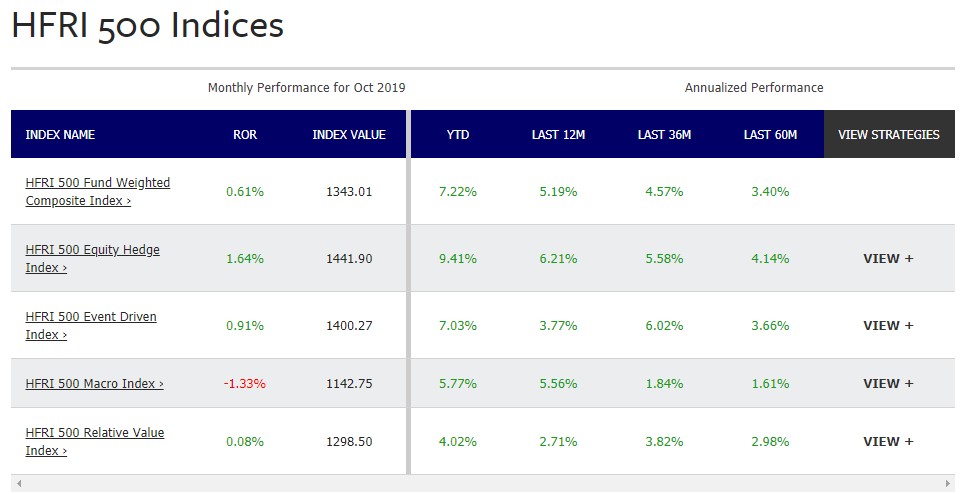The width and height of the screenshot is (971, 494).
Task: Open HFRI 500 Event Driven Index link
Action: (x=90, y=325)
